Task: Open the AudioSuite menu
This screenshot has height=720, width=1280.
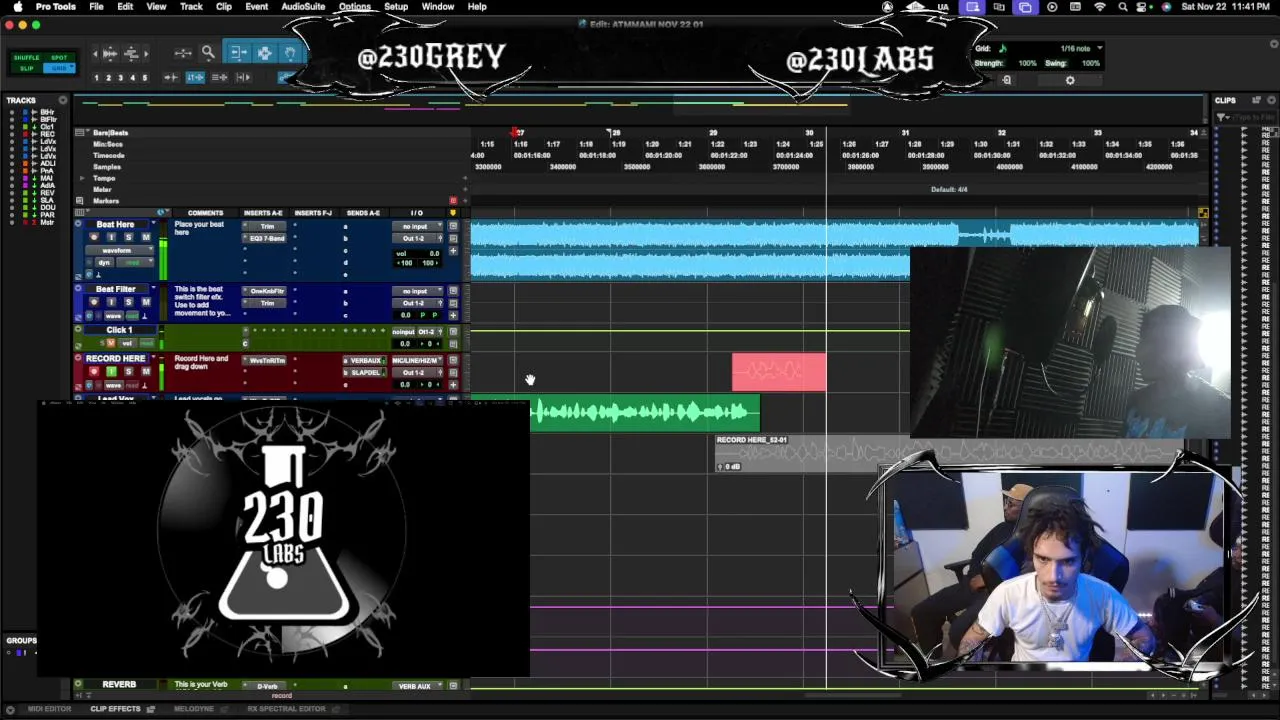Action: [303, 7]
